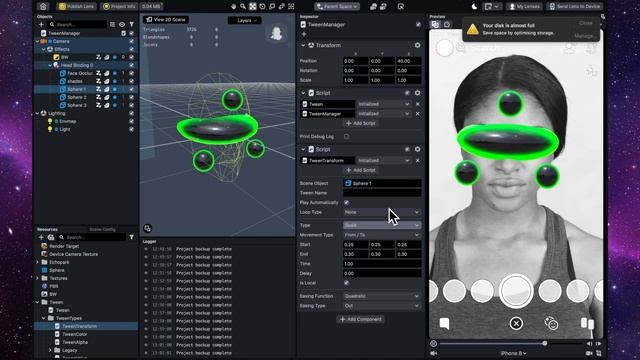Toggle Is Local checkbox
This screenshot has height=360, width=640.
pos(346,283)
